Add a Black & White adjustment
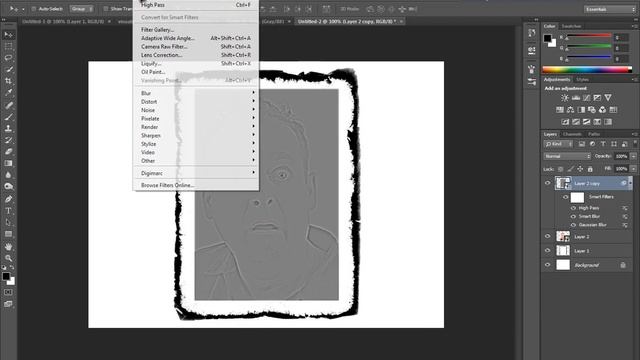This screenshot has width=640, height=360. coord(581,110)
